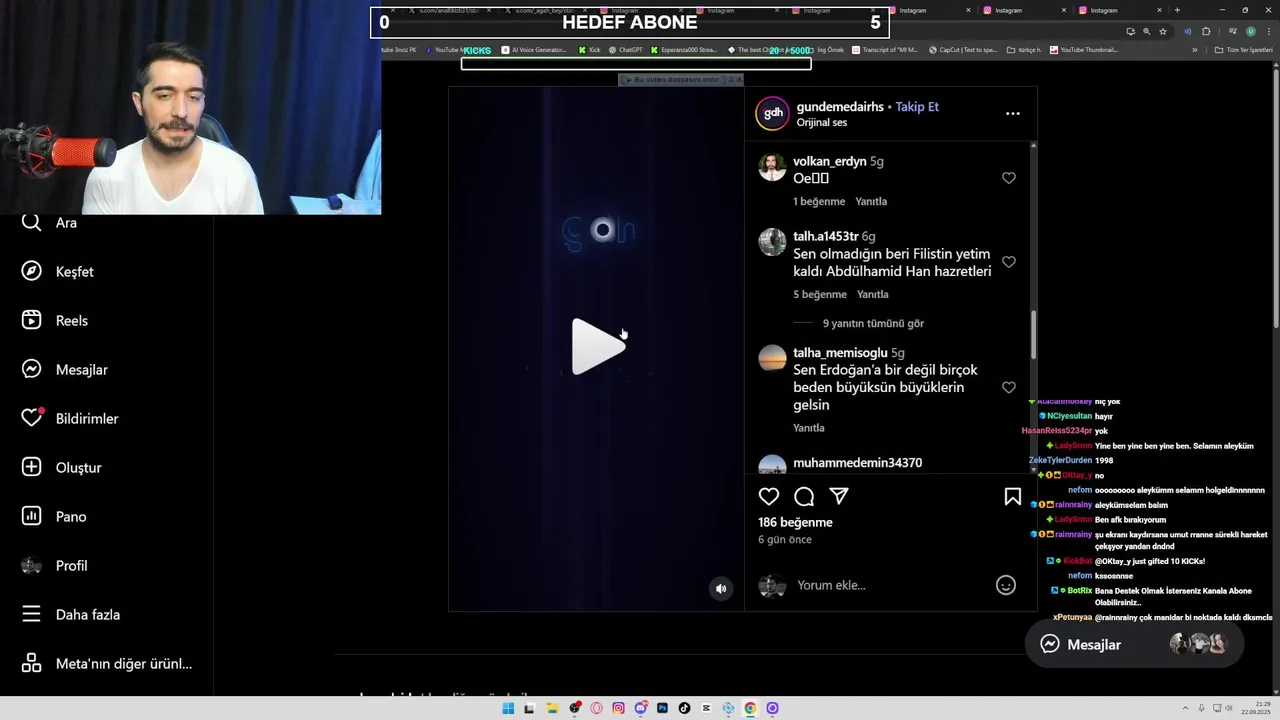Open Instagram search (Ara) in sidebar
Screen dimensions: 1280x720
point(50,223)
